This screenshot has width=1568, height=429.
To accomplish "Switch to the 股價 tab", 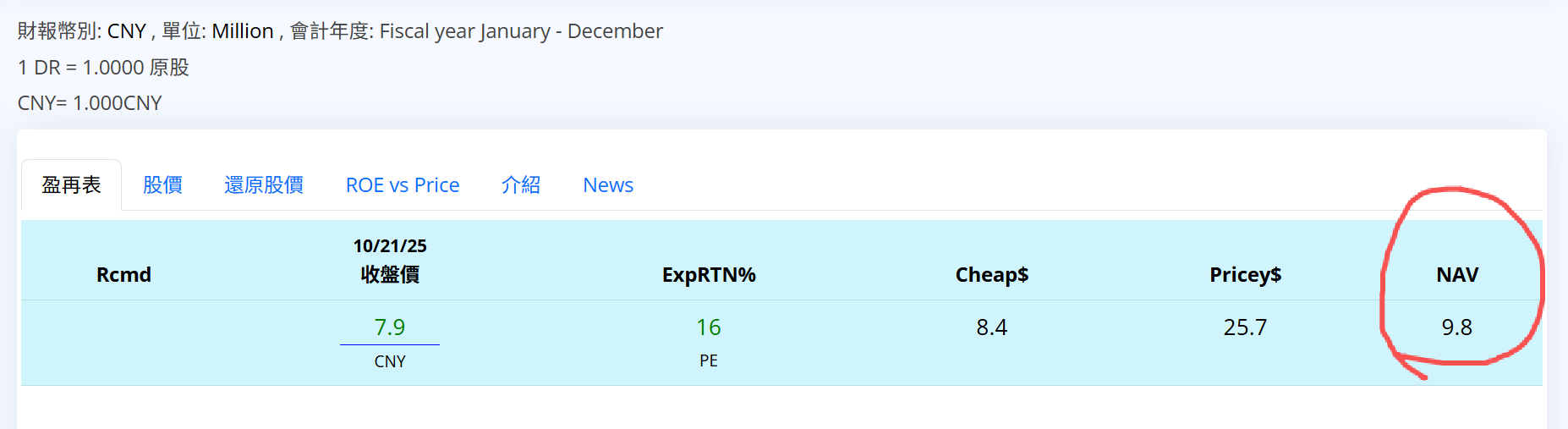I will (x=162, y=185).
